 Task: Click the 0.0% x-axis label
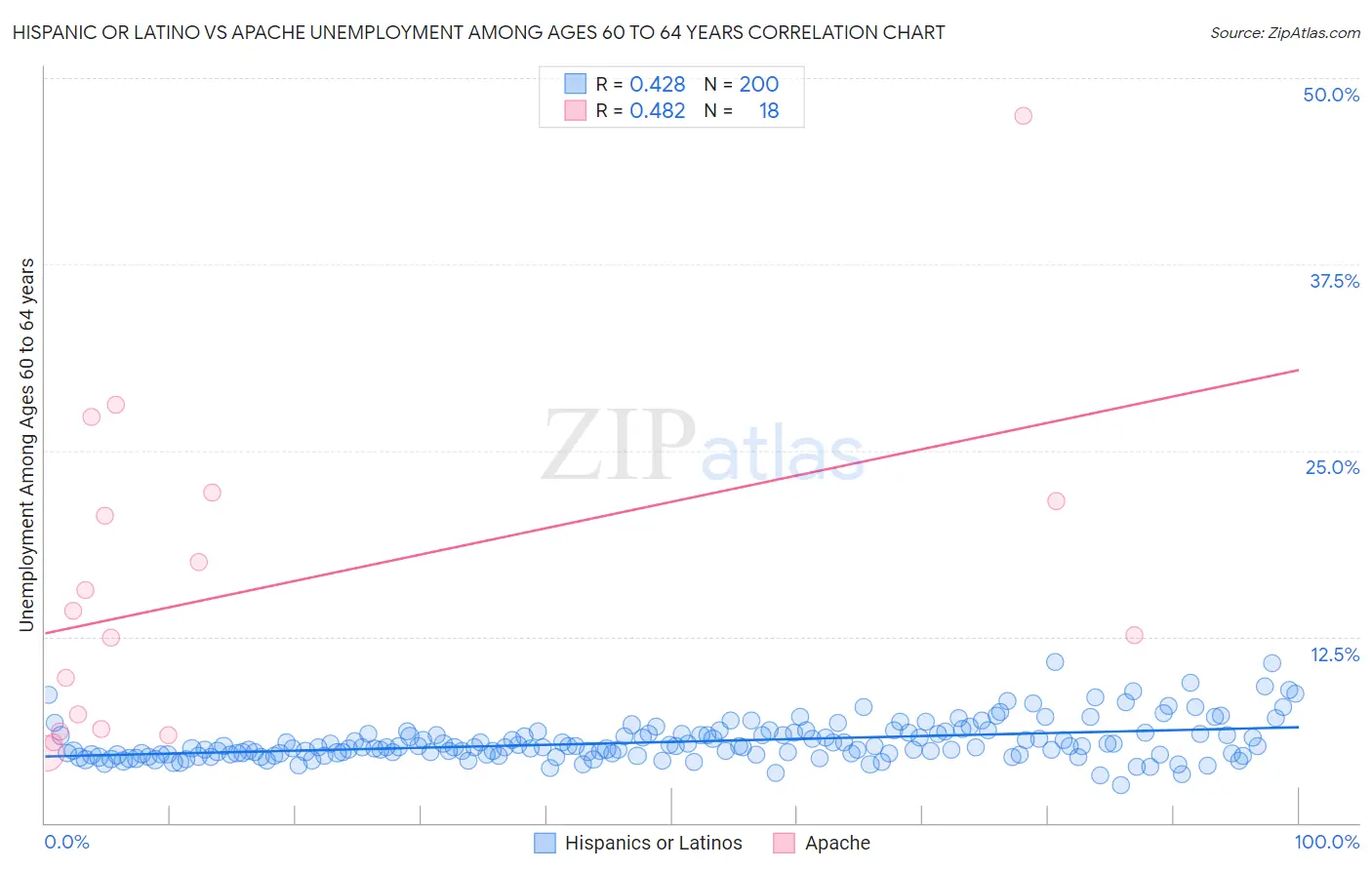point(66,842)
